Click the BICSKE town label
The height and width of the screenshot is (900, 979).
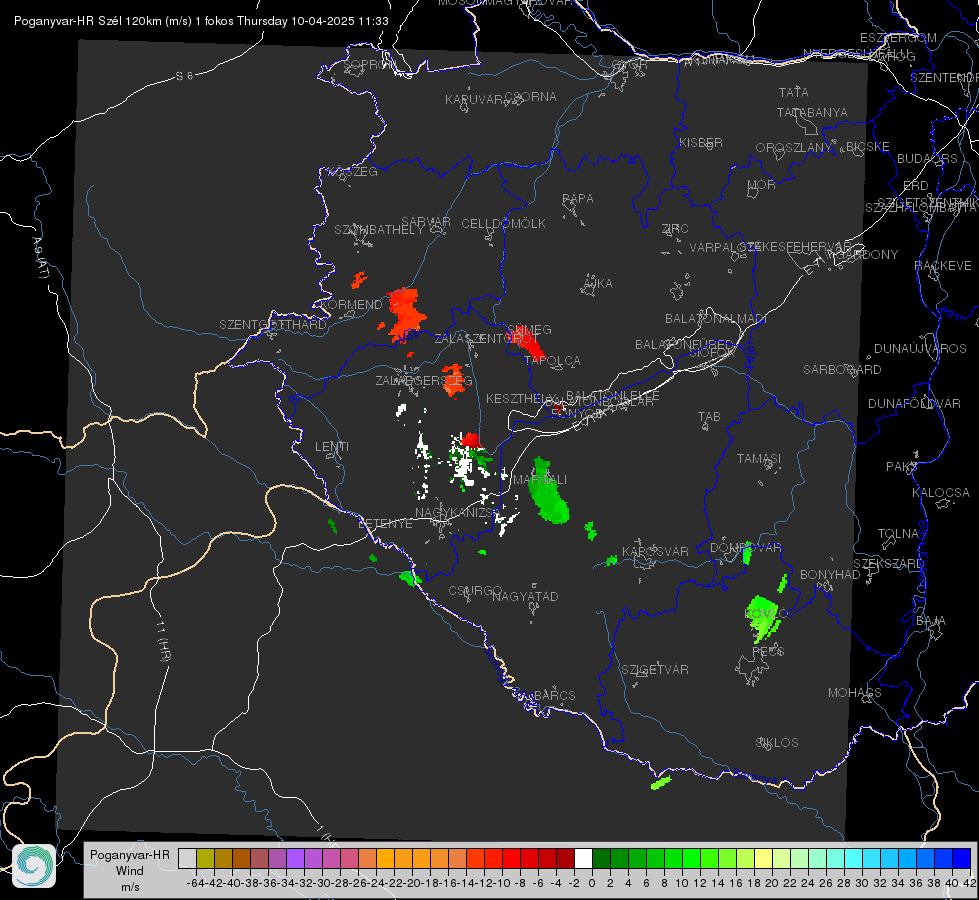point(867,146)
